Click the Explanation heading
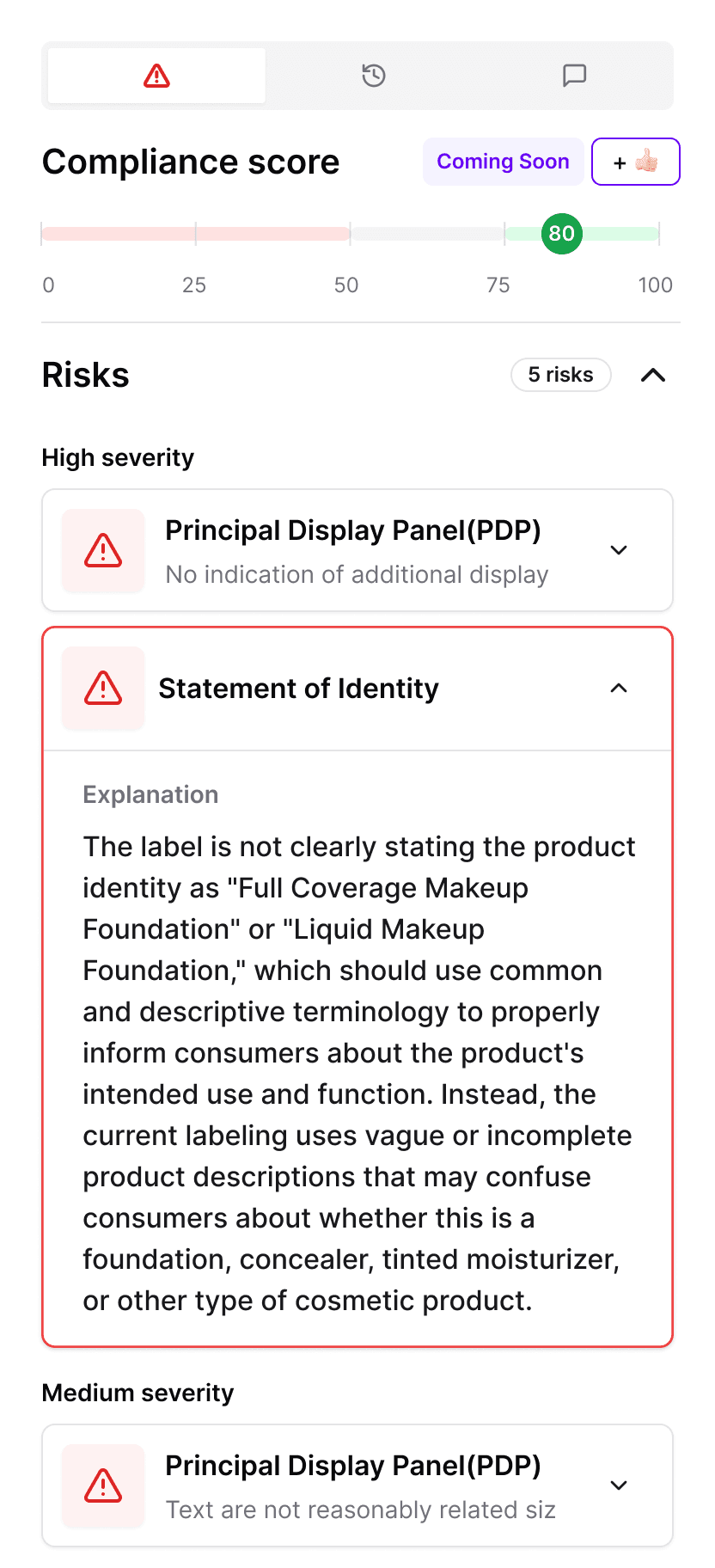The image size is (715, 1568). point(150,795)
